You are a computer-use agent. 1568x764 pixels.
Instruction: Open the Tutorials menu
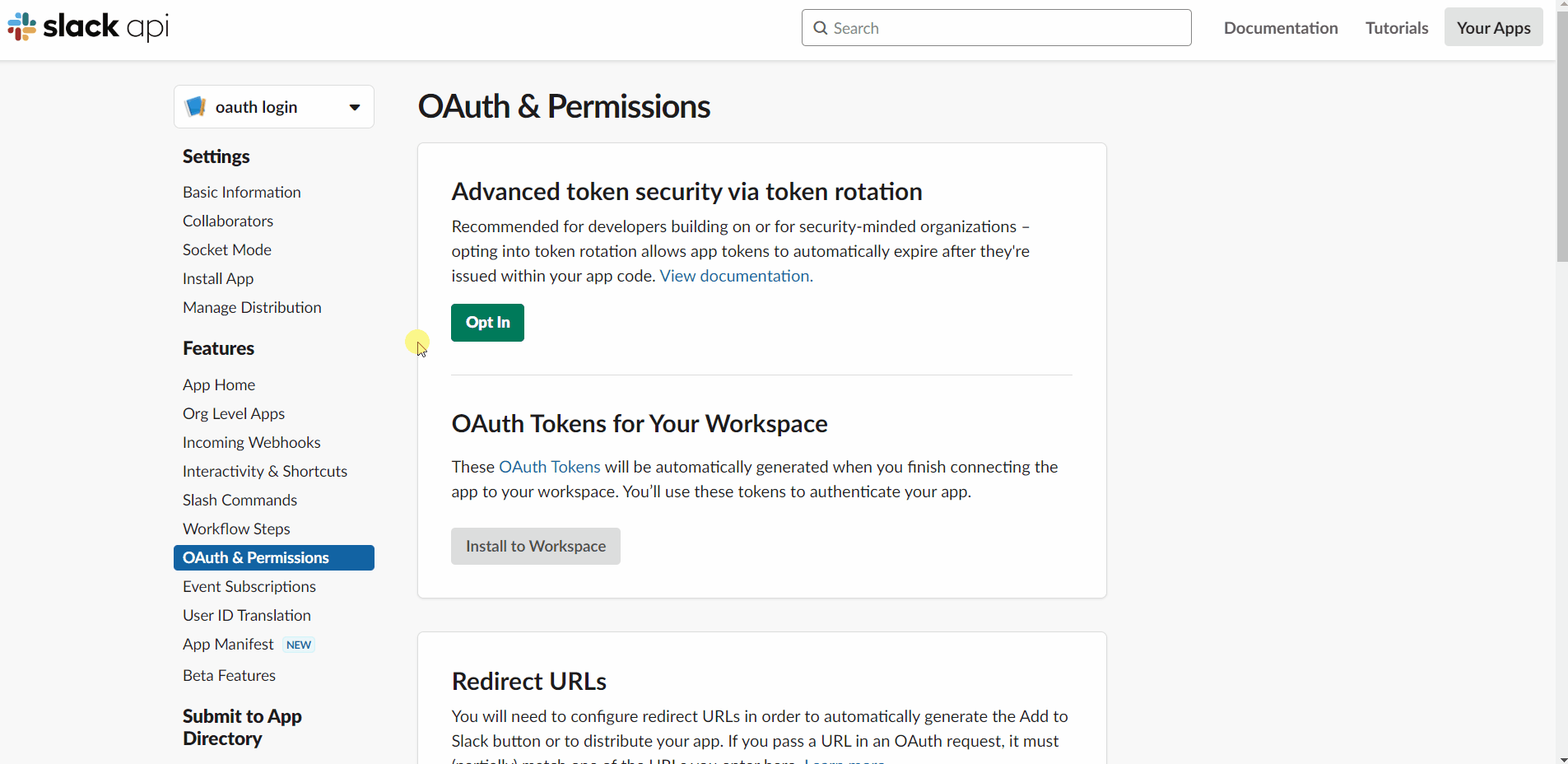1397,28
